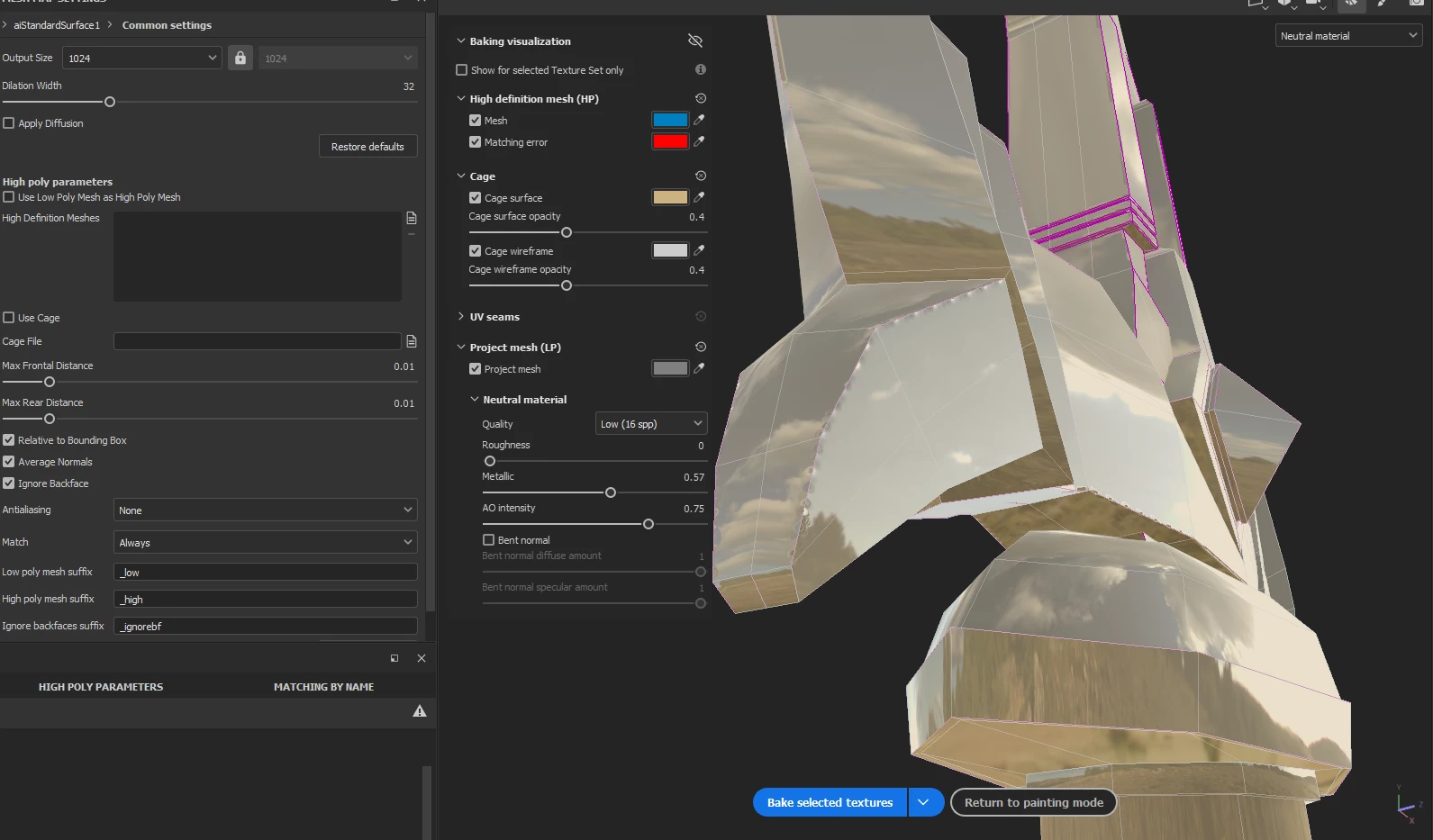Toggle the output size lock icon
1433x840 pixels.
[240, 58]
